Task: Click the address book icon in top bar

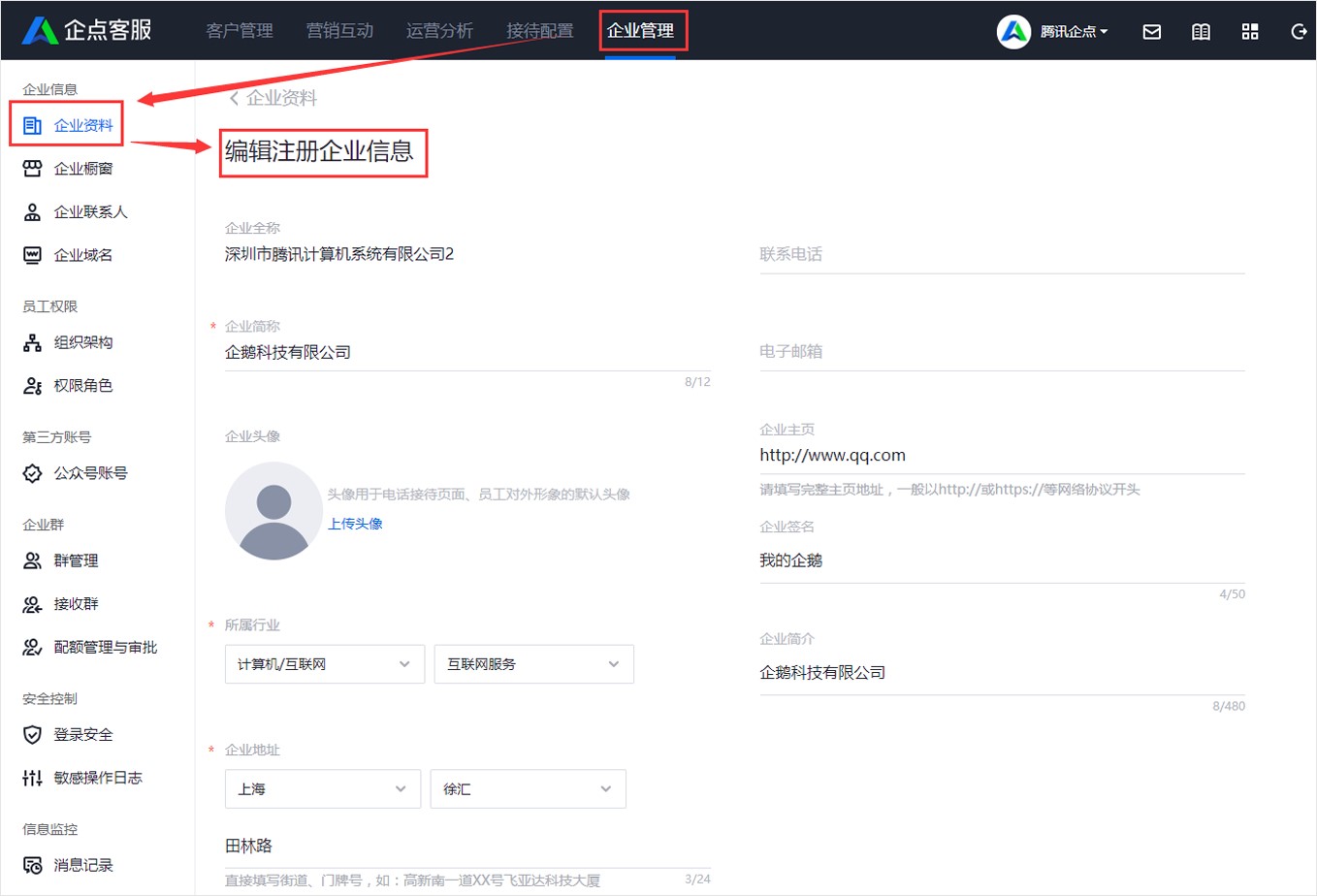Action: (x=1201, y=31)
